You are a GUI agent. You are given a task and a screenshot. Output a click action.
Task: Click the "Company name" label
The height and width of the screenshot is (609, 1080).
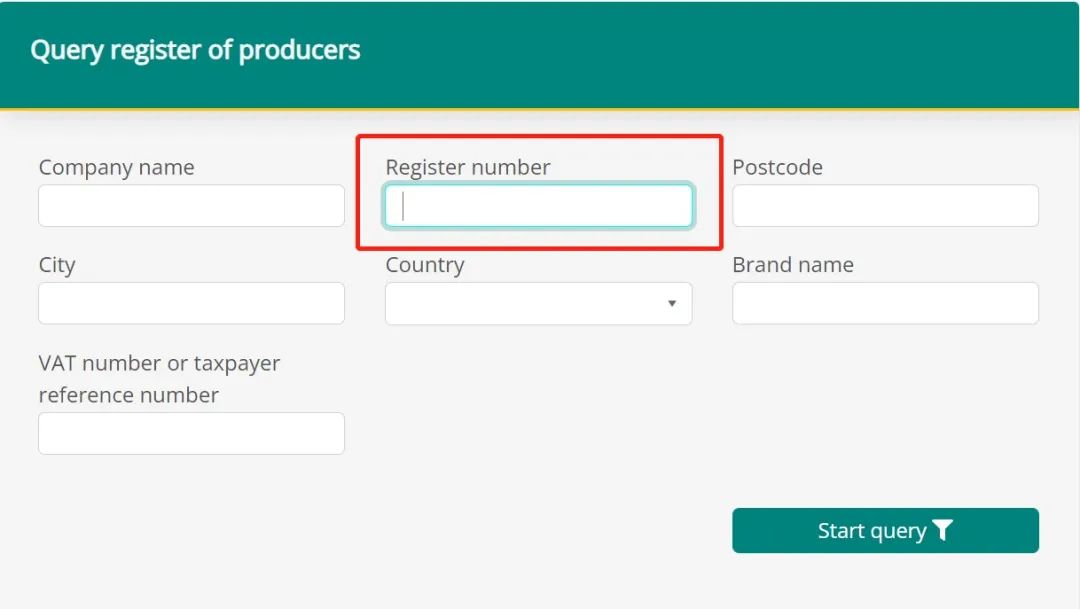[x=116, y=167]
